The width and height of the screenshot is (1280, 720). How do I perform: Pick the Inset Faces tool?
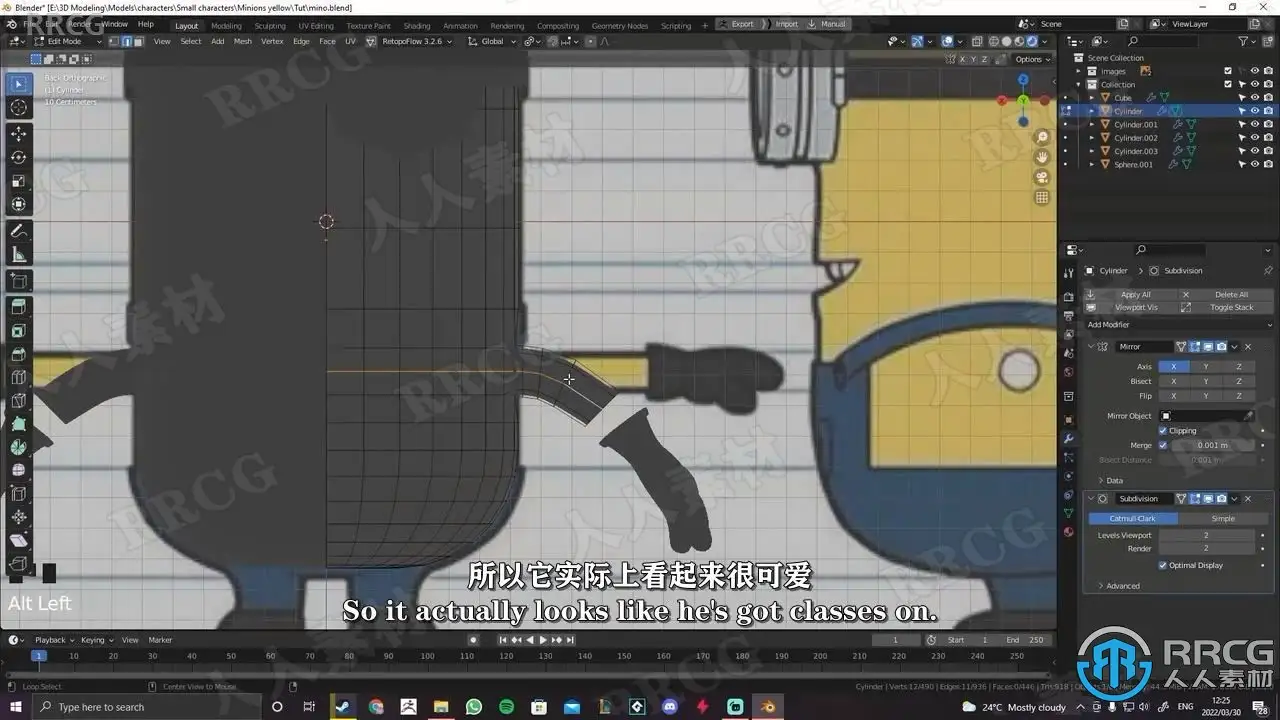tap(18, 330)
